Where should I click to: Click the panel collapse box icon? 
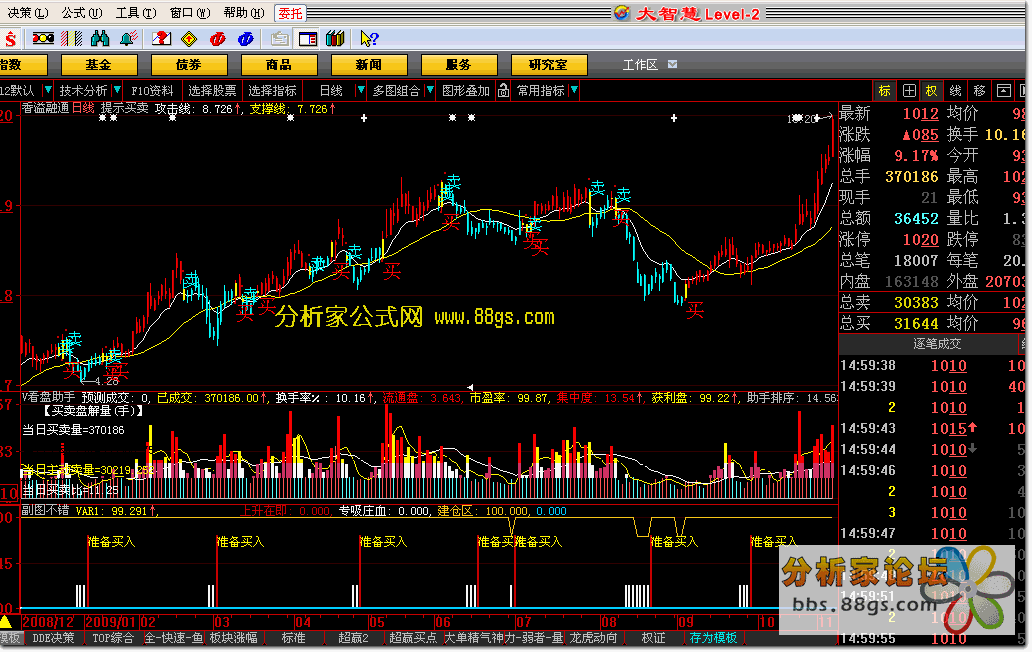pos(1003,91)
